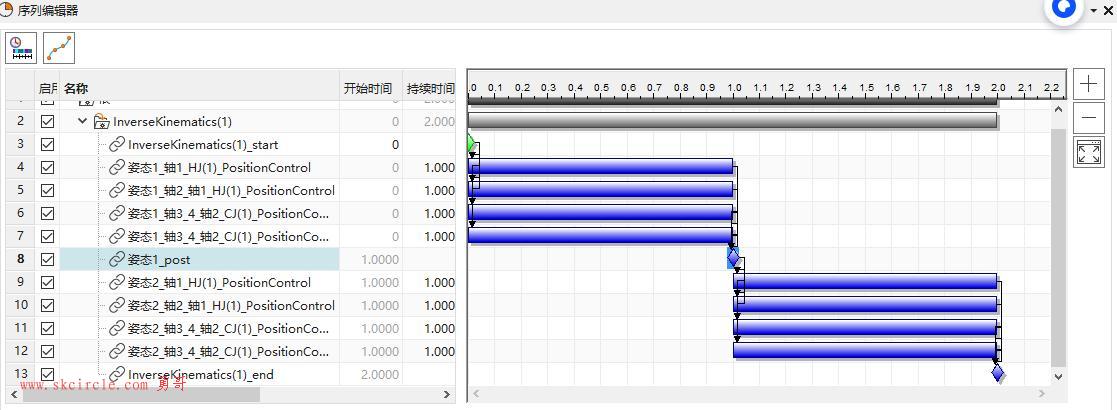The image size is (1117, 410).
Task: Uncheck the InverseKinematics(1)_start enable checkbox
Action: point(47,145)
